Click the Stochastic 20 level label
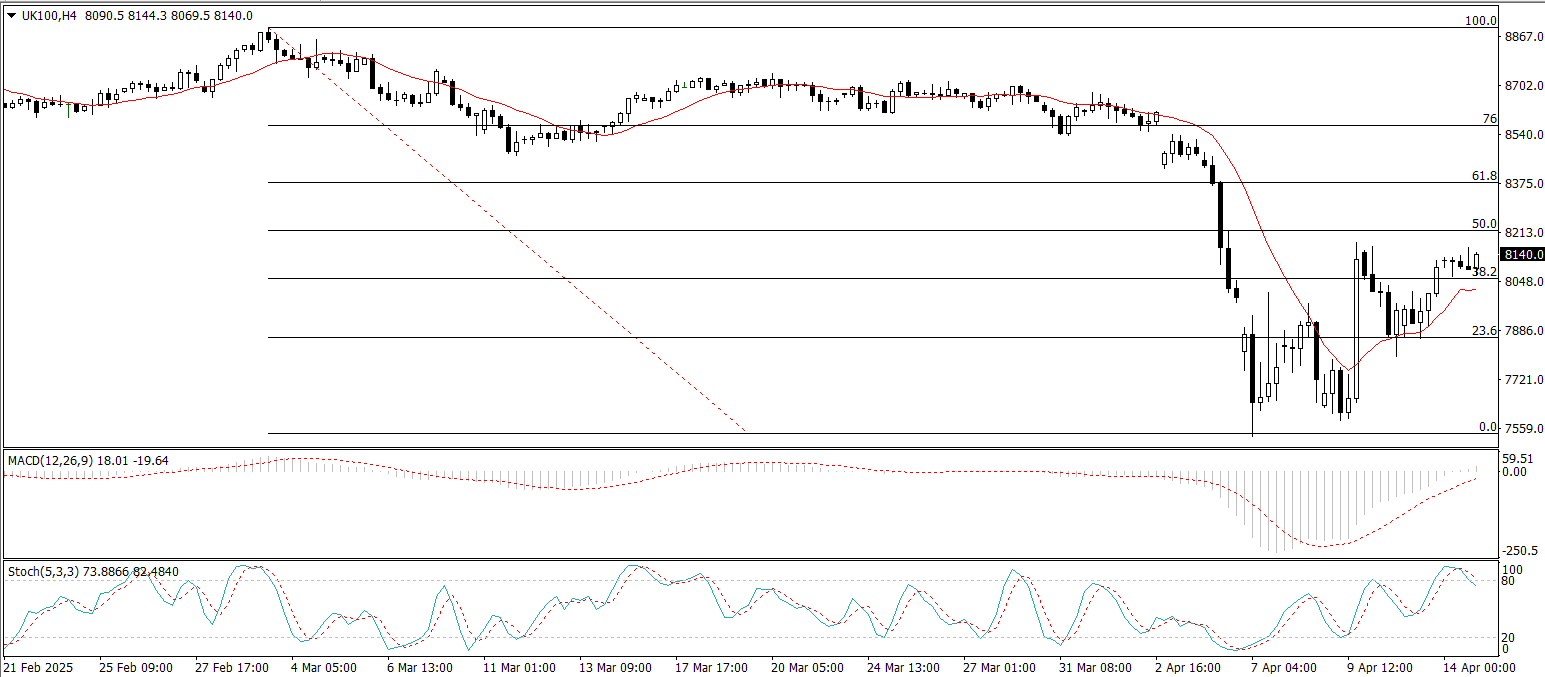The image size is (1545, 677). point(1512,637)
